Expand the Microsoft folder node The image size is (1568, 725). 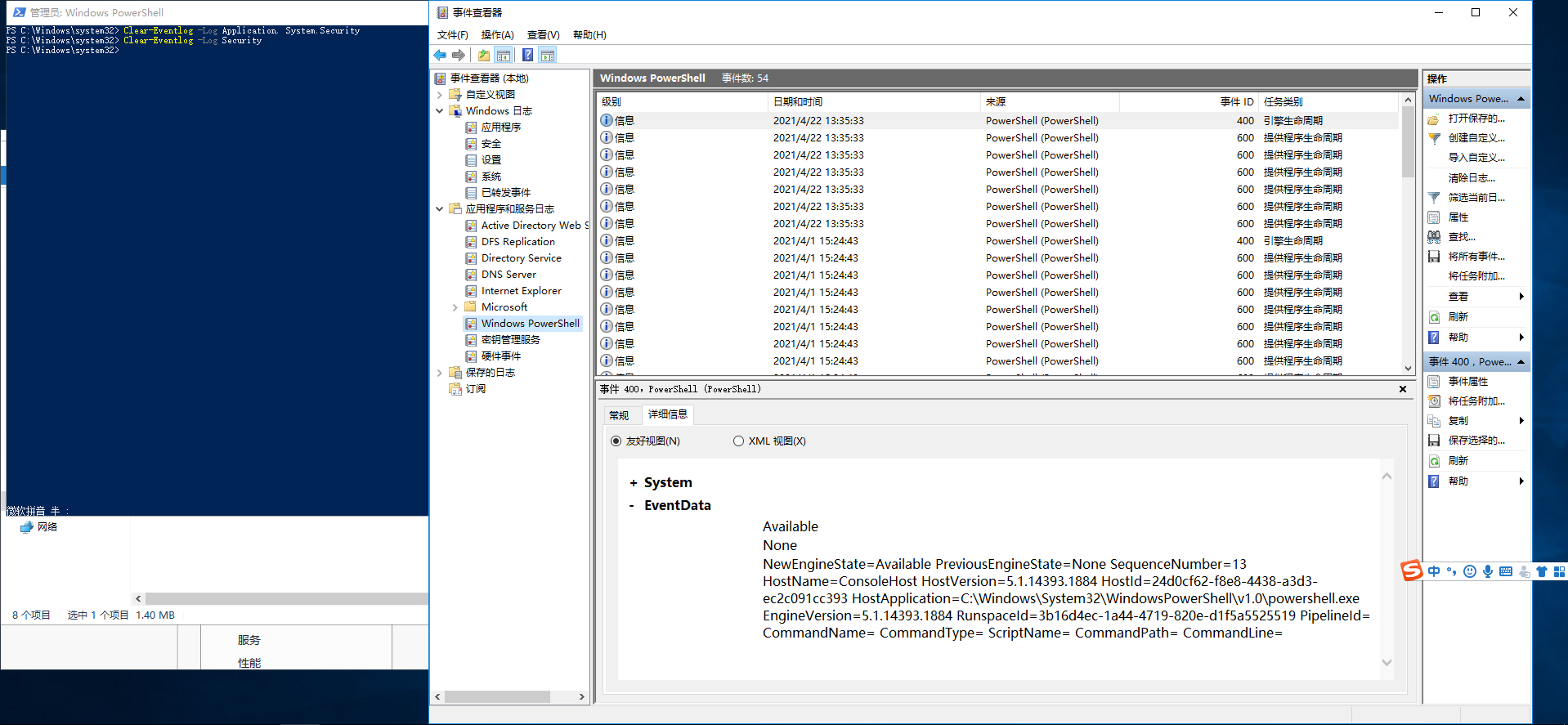tap(455, 307)
